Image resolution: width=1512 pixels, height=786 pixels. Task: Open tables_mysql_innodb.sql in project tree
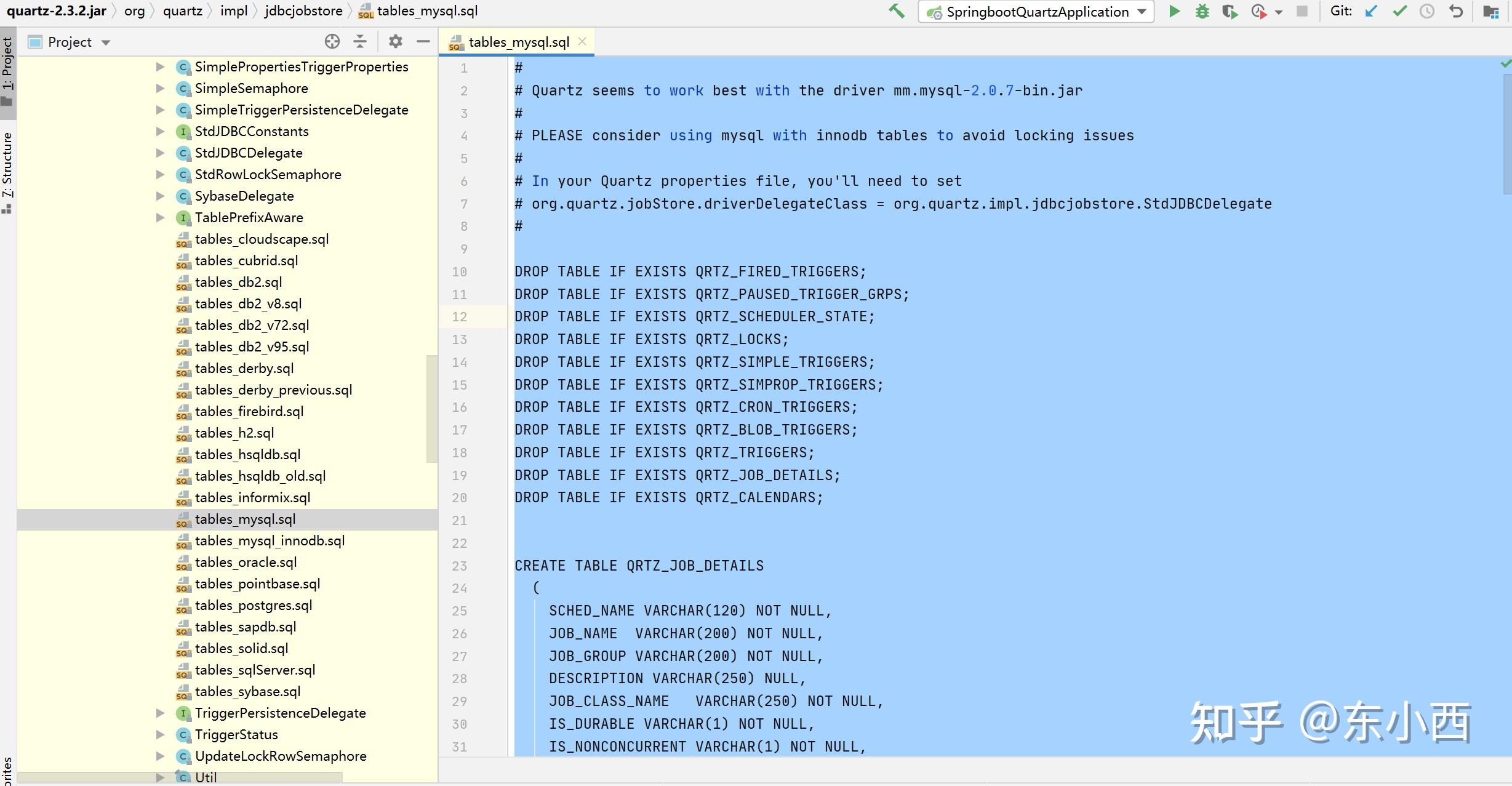pos(270,540)
